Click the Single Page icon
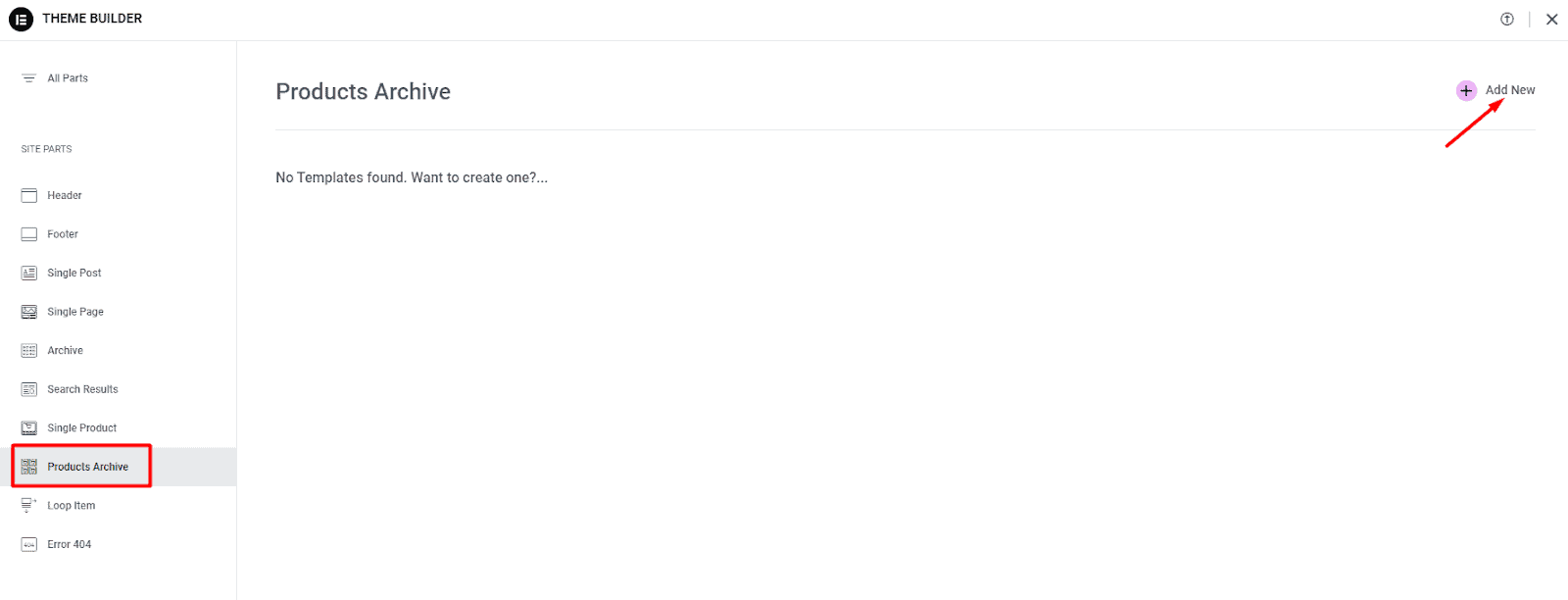Screen dimensions: 1568x600 point(29,312)
